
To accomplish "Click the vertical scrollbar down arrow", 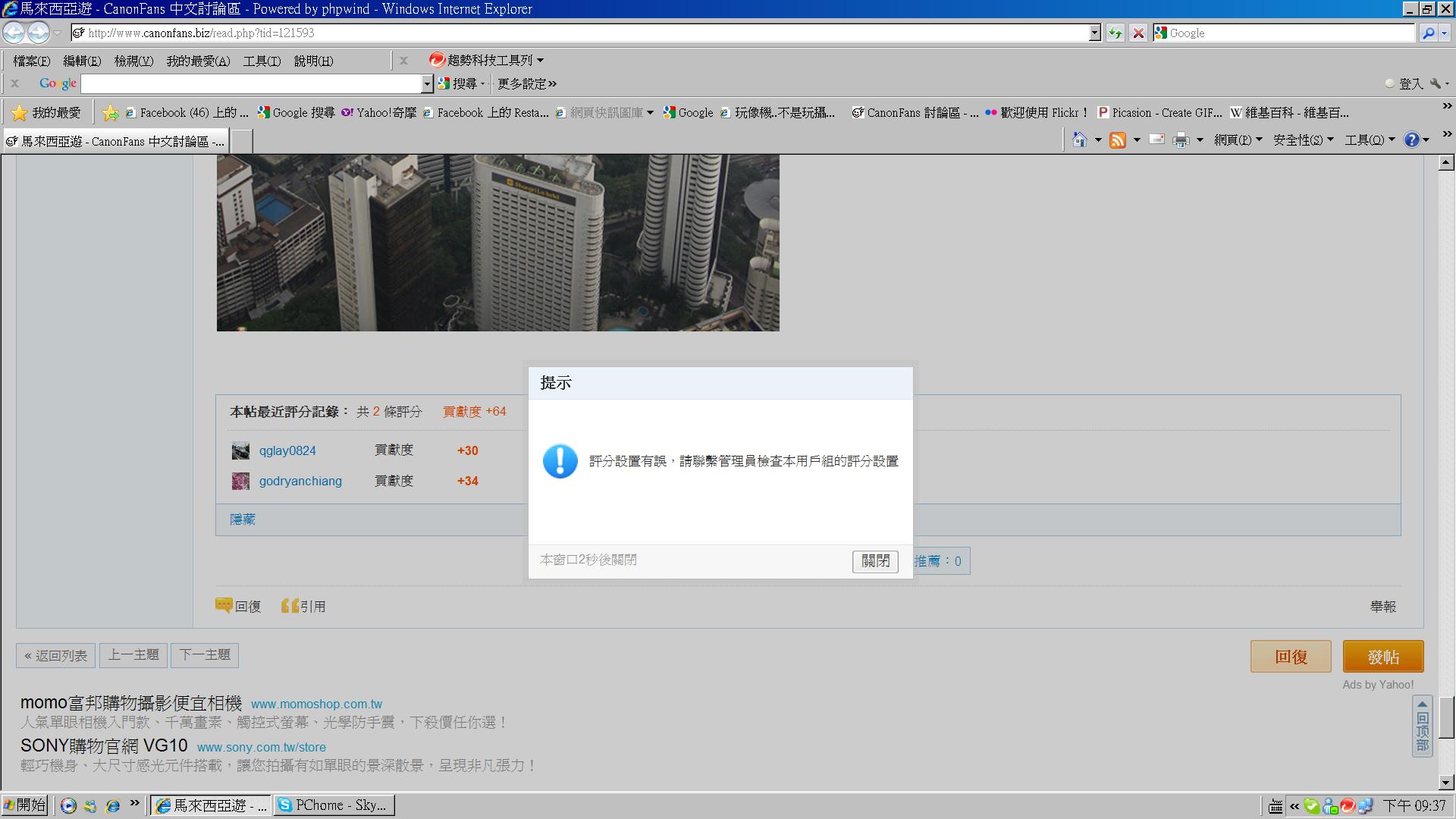I will (x=1446, y=782).
